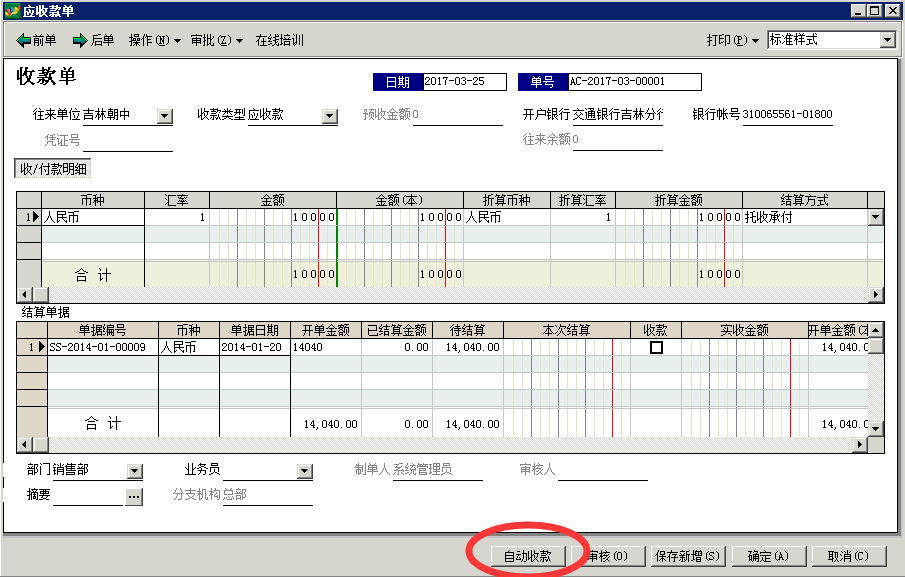Screen dimensions: 905x577
Task: Click the 取消(C) button
Action: 848,556
